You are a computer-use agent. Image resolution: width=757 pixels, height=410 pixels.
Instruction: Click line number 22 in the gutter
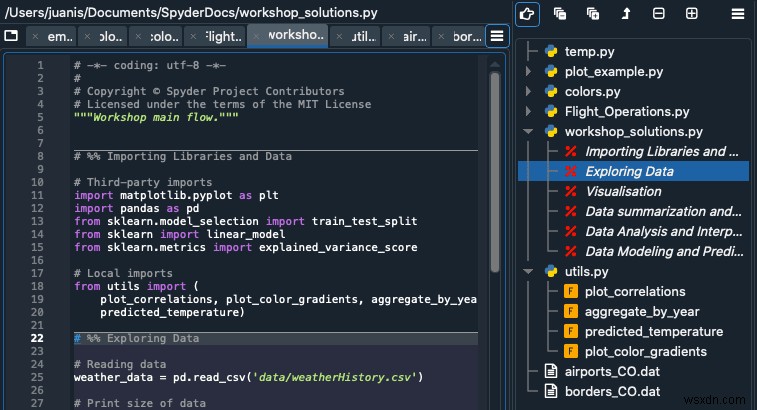pos(37,338)
